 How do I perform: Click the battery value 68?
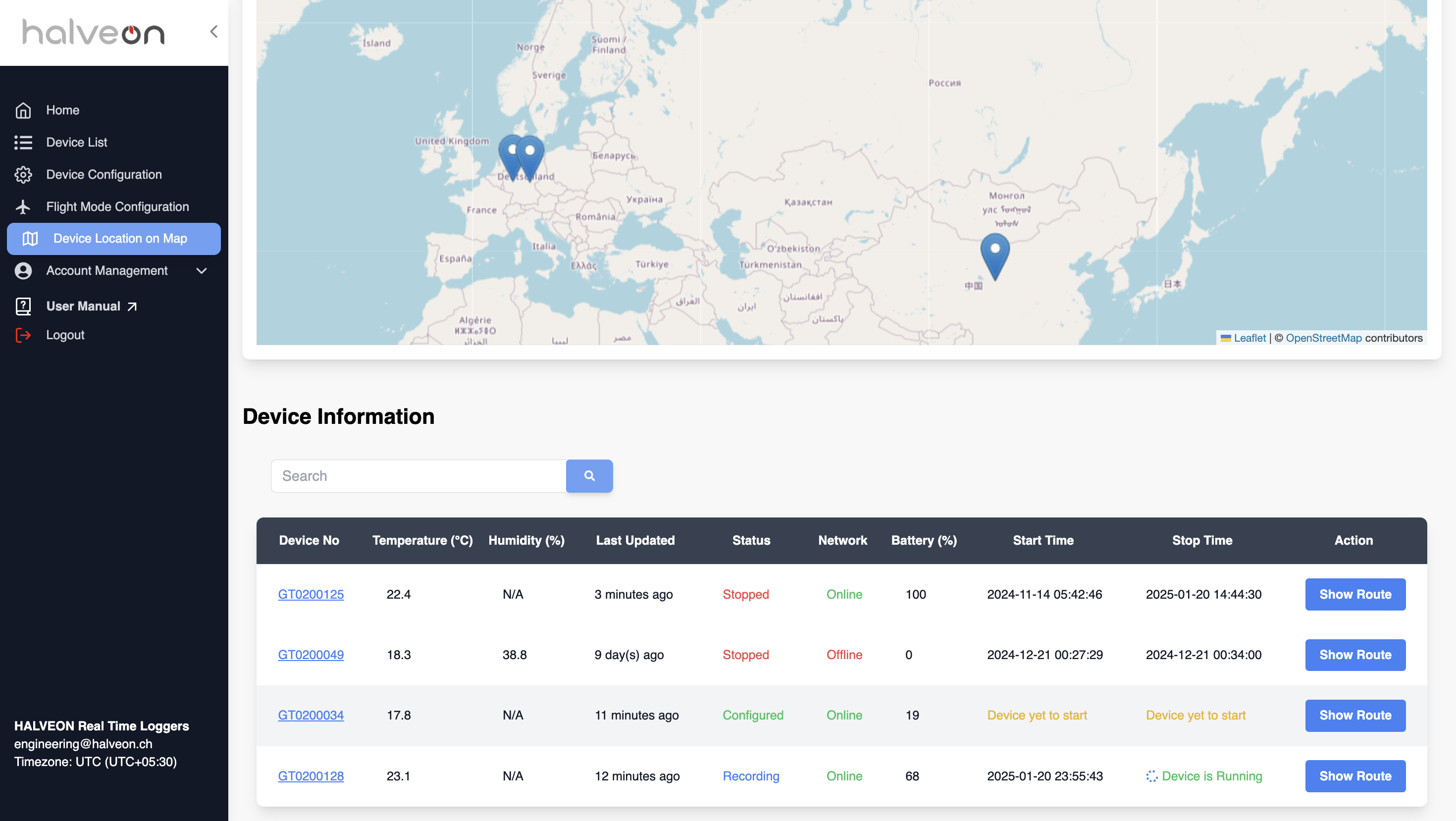(x=912, y=776)
